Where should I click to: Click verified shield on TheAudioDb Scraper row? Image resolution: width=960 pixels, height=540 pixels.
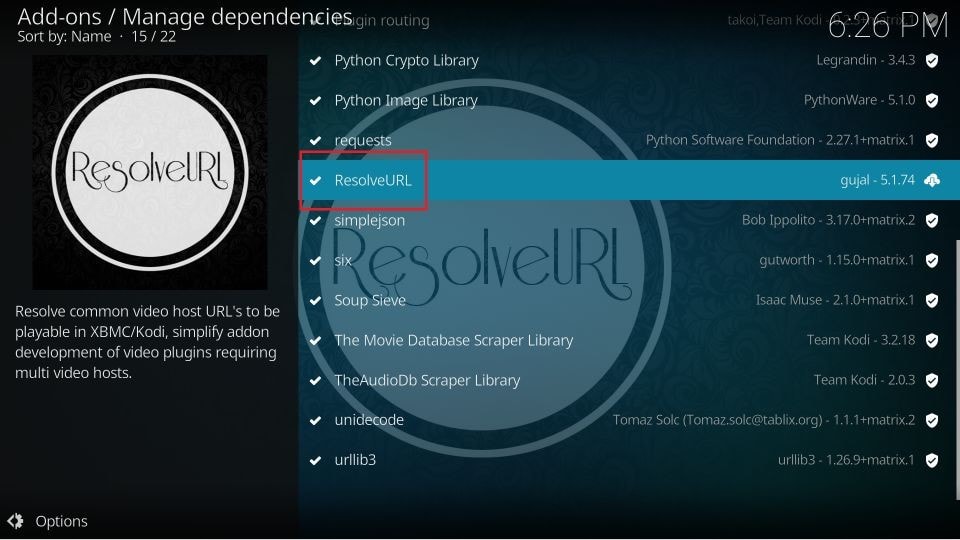point(932,380)
